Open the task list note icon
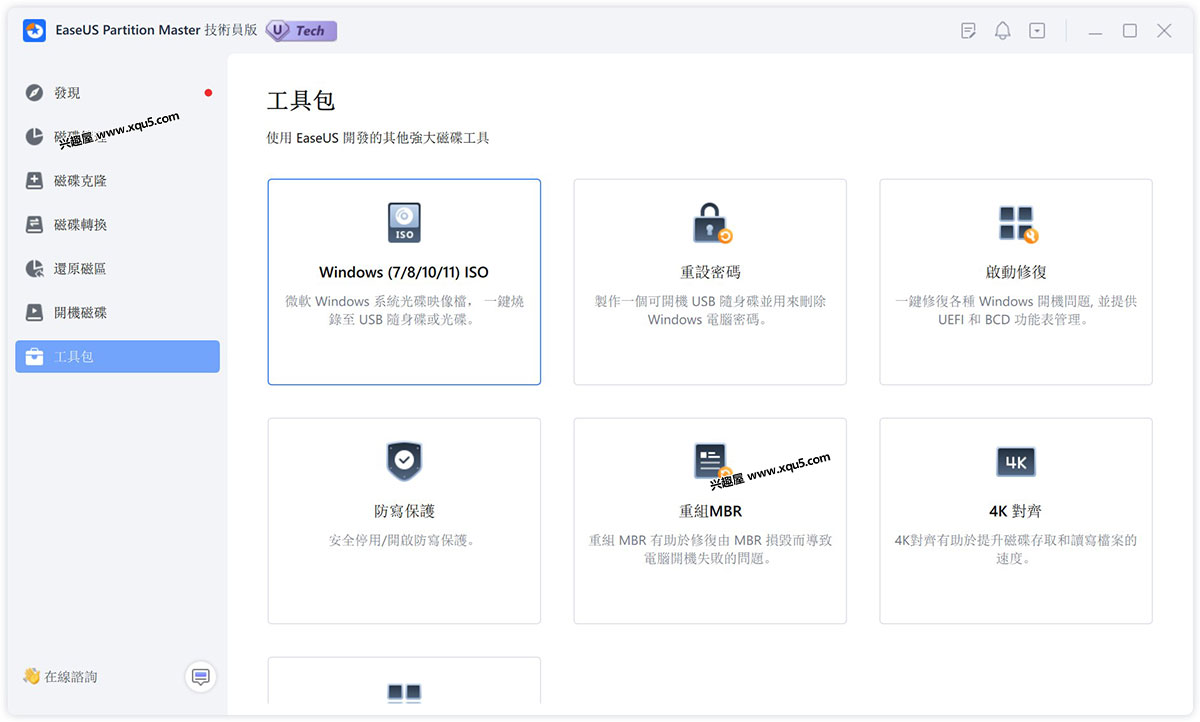 [968, 31]
